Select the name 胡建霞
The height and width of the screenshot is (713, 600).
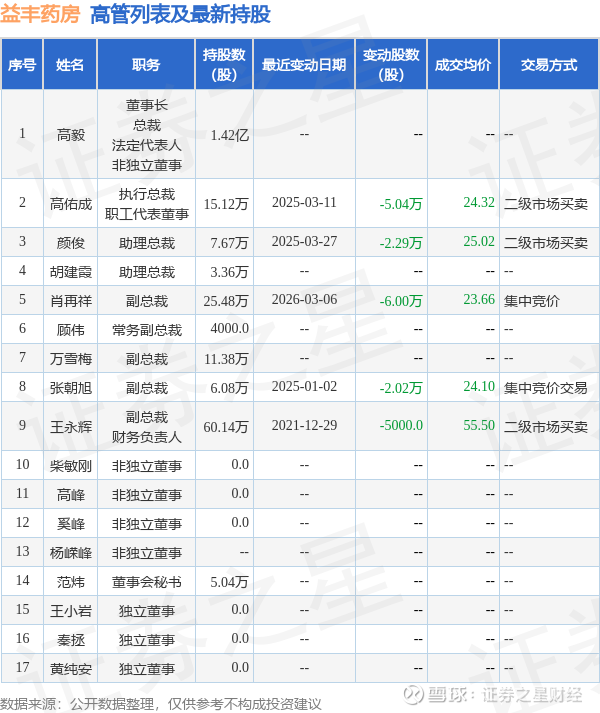click(71, 272)
